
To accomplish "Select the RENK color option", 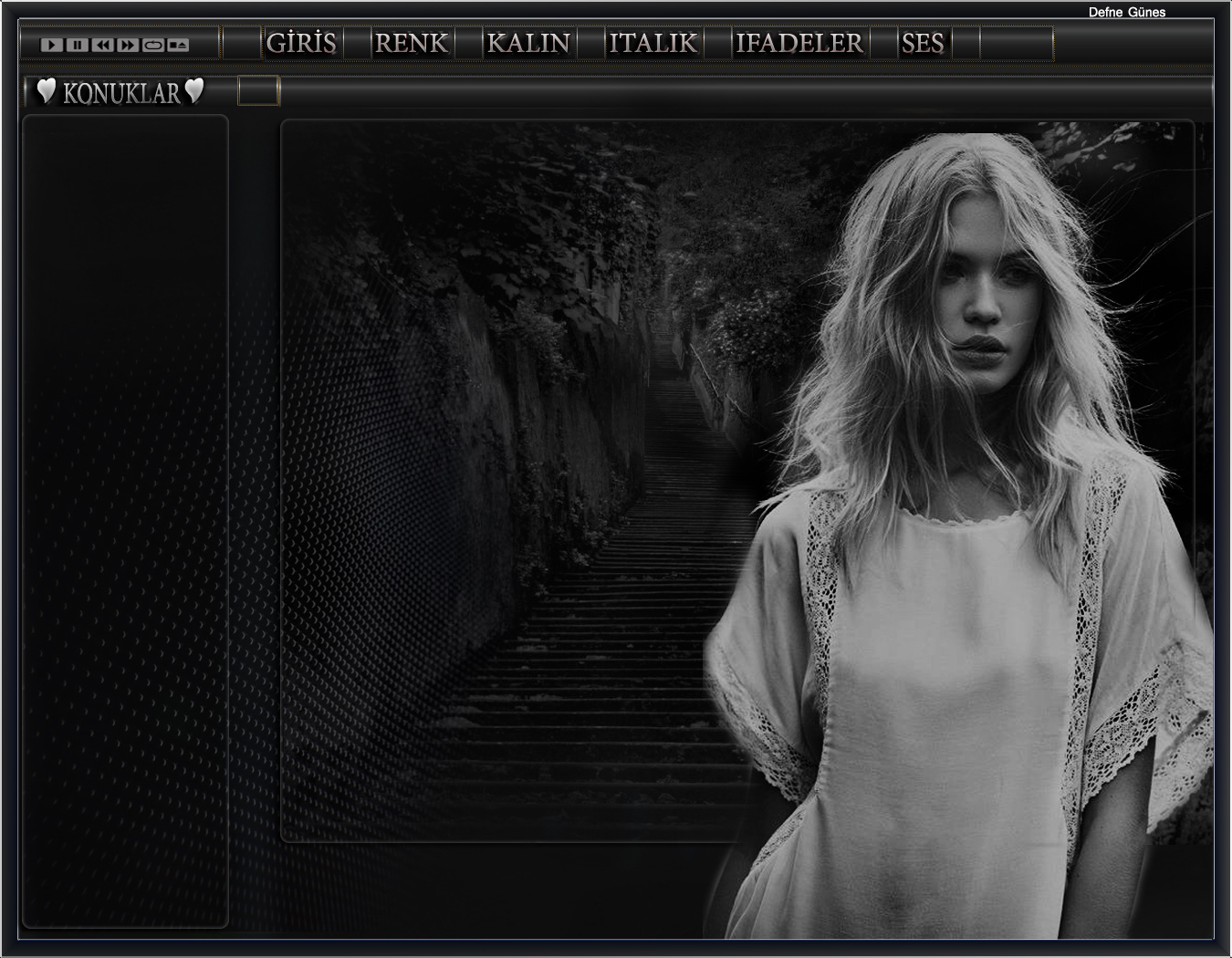I will pyautogui.click(x=412, y=44).
